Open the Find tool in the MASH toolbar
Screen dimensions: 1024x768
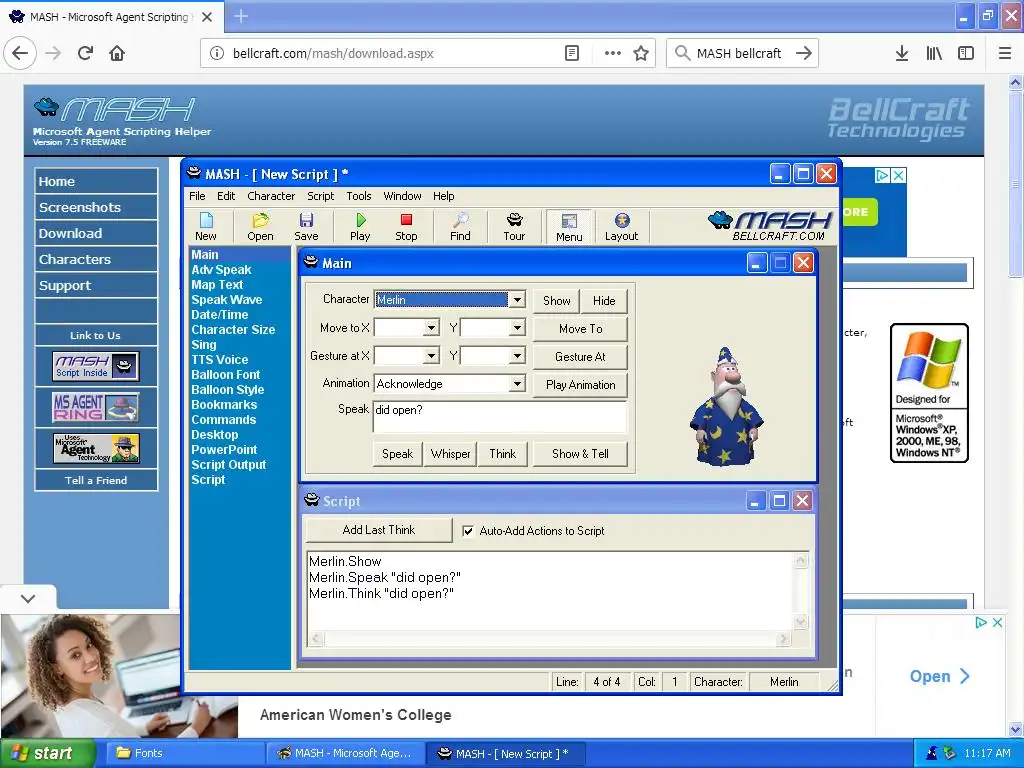460,227
